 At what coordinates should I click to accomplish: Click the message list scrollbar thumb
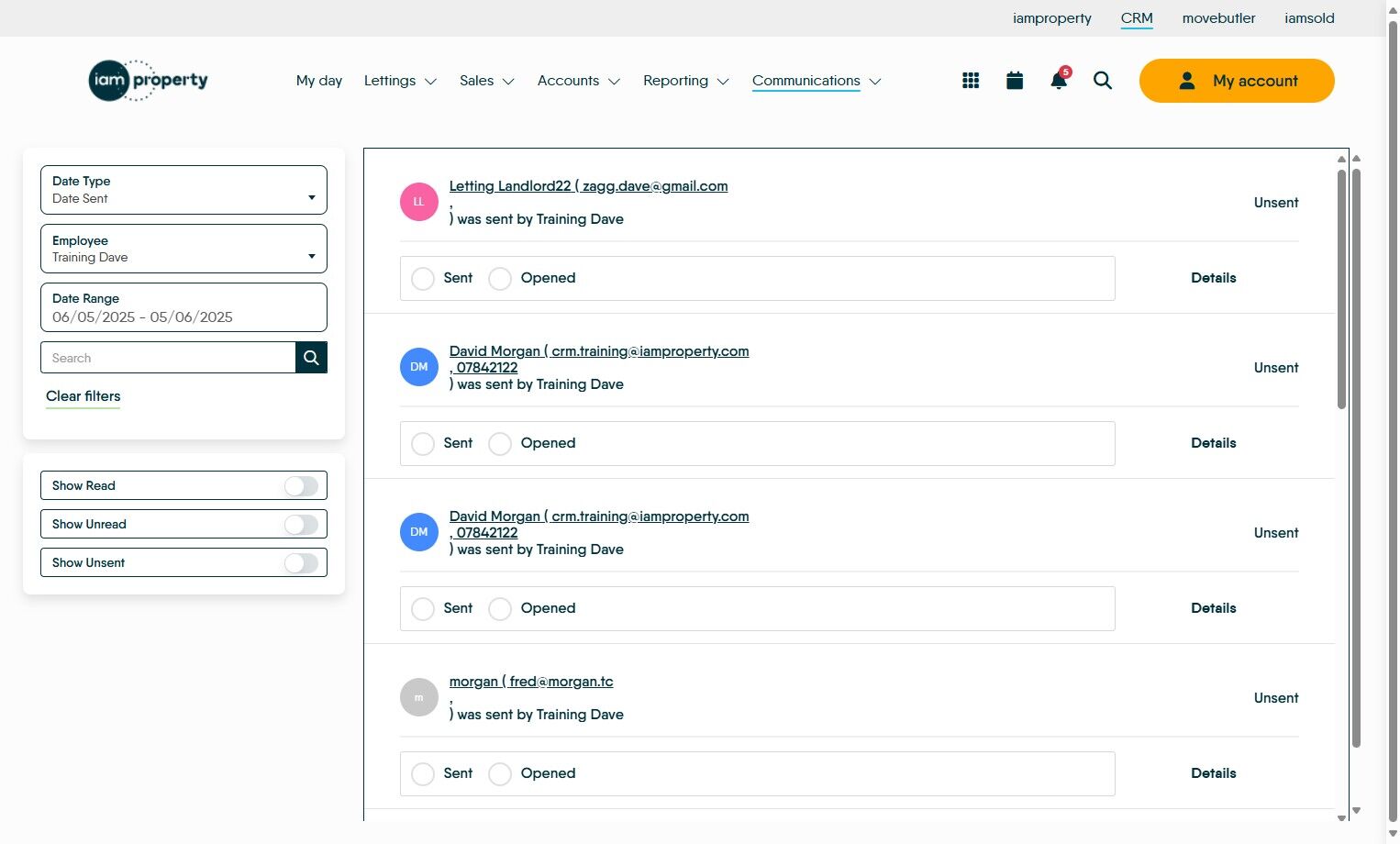tap(1341, 289)
